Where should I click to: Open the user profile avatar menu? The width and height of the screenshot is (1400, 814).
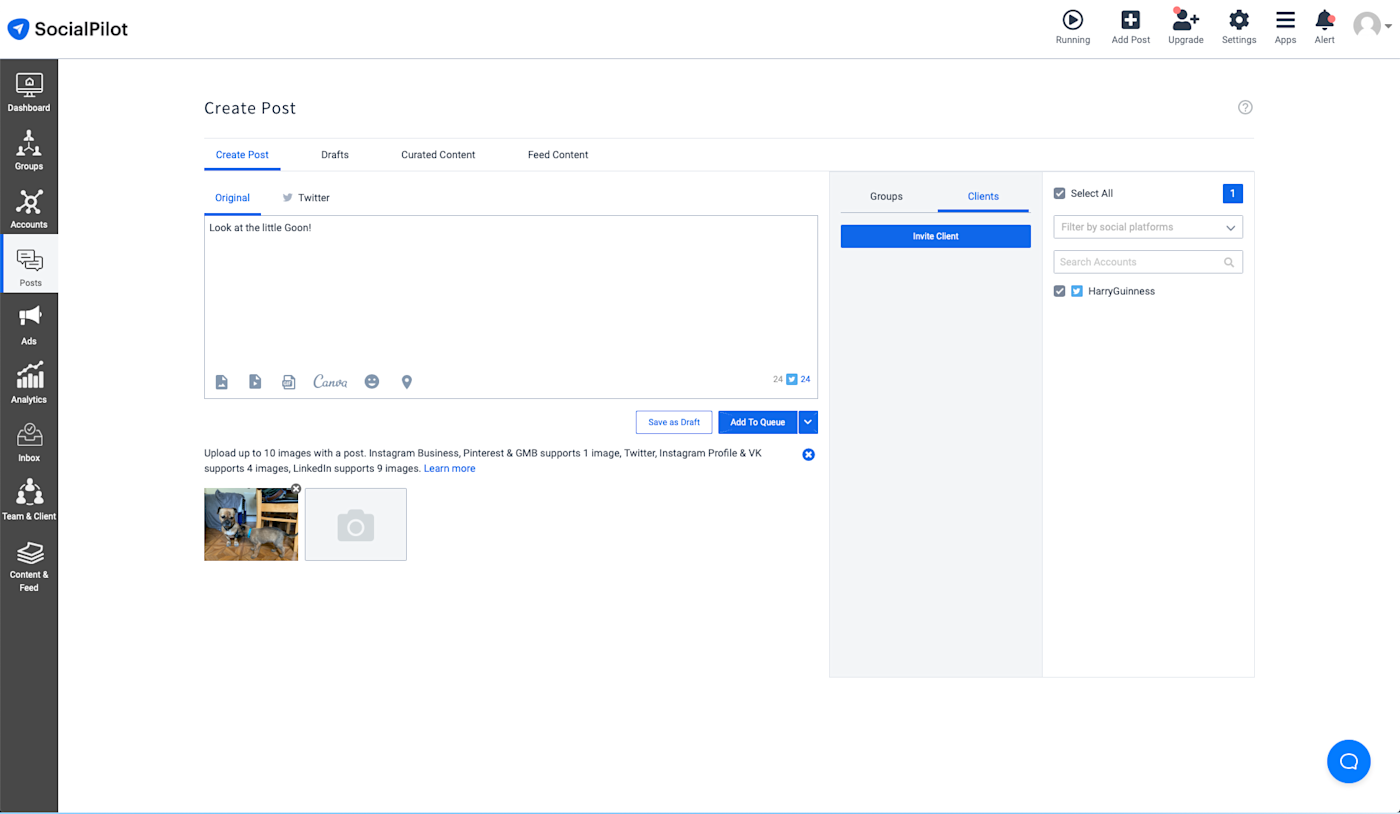click(1372, 25)
